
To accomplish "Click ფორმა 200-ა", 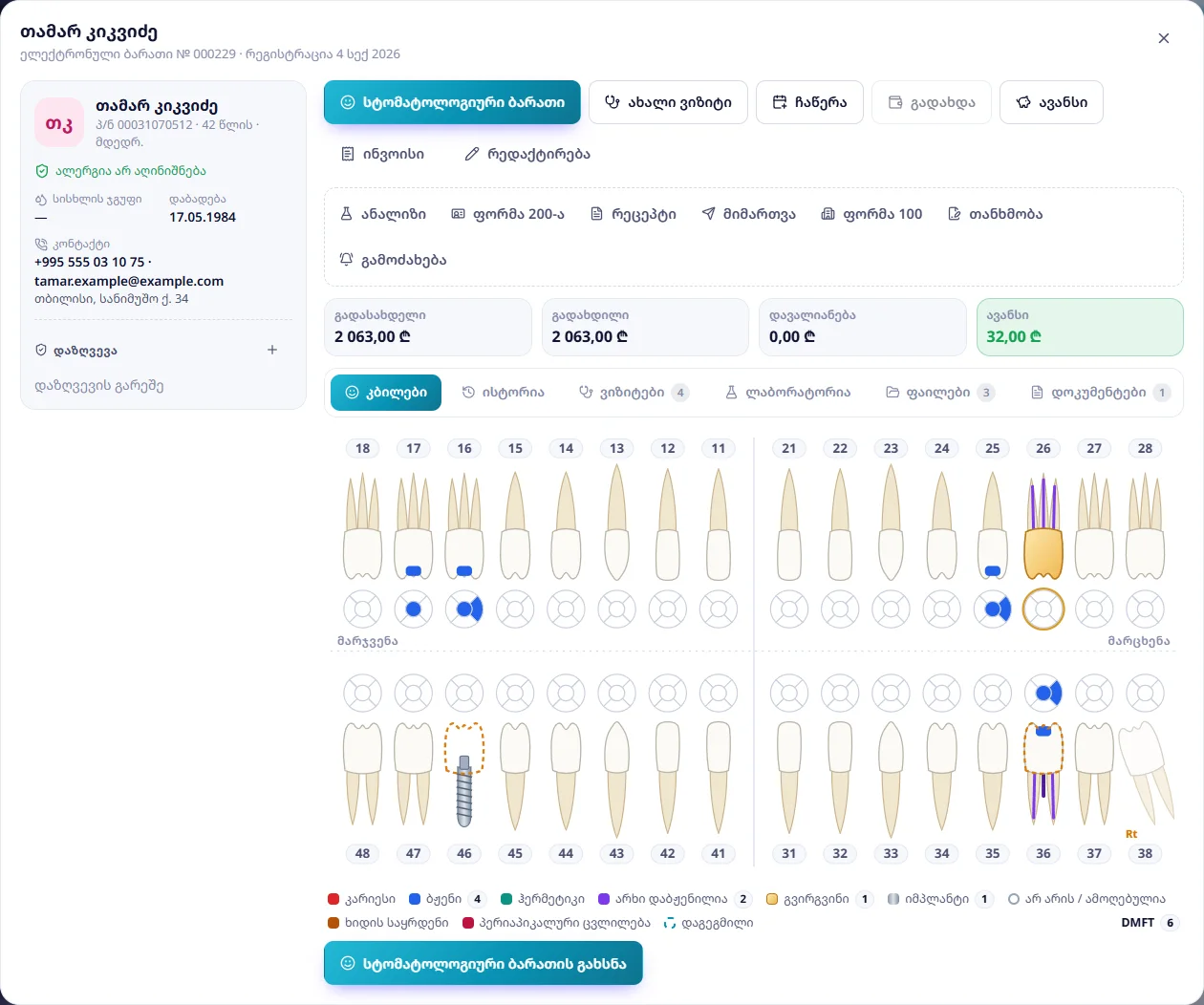I will tap(507, 214).
